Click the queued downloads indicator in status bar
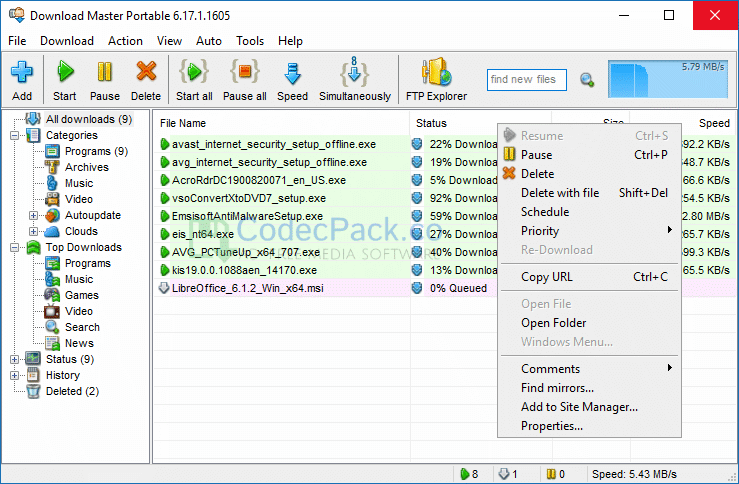Viewport: 739px width, 484px height. click(x=508, y=474)
